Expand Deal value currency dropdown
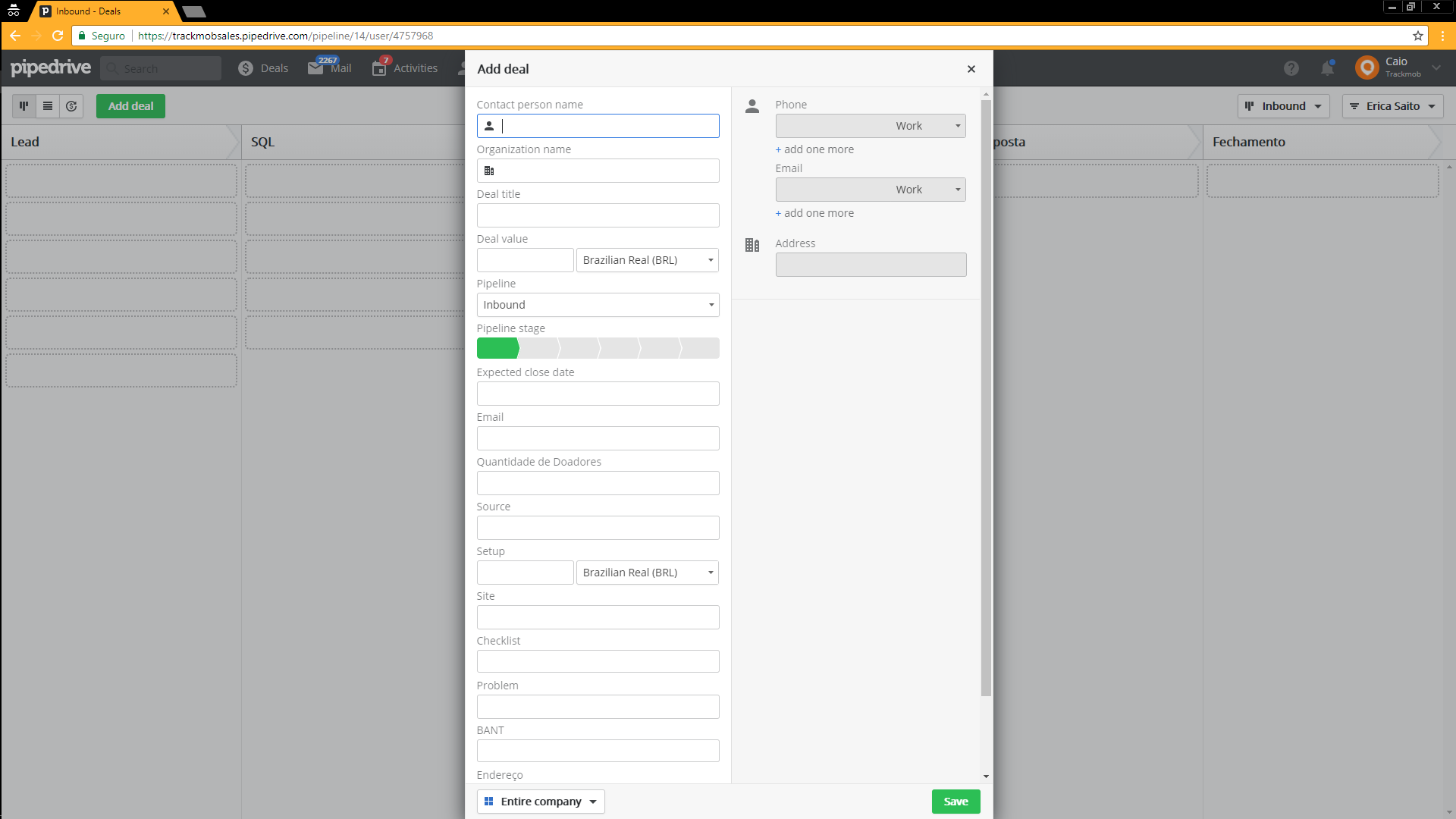 click(x=647, y=260)
